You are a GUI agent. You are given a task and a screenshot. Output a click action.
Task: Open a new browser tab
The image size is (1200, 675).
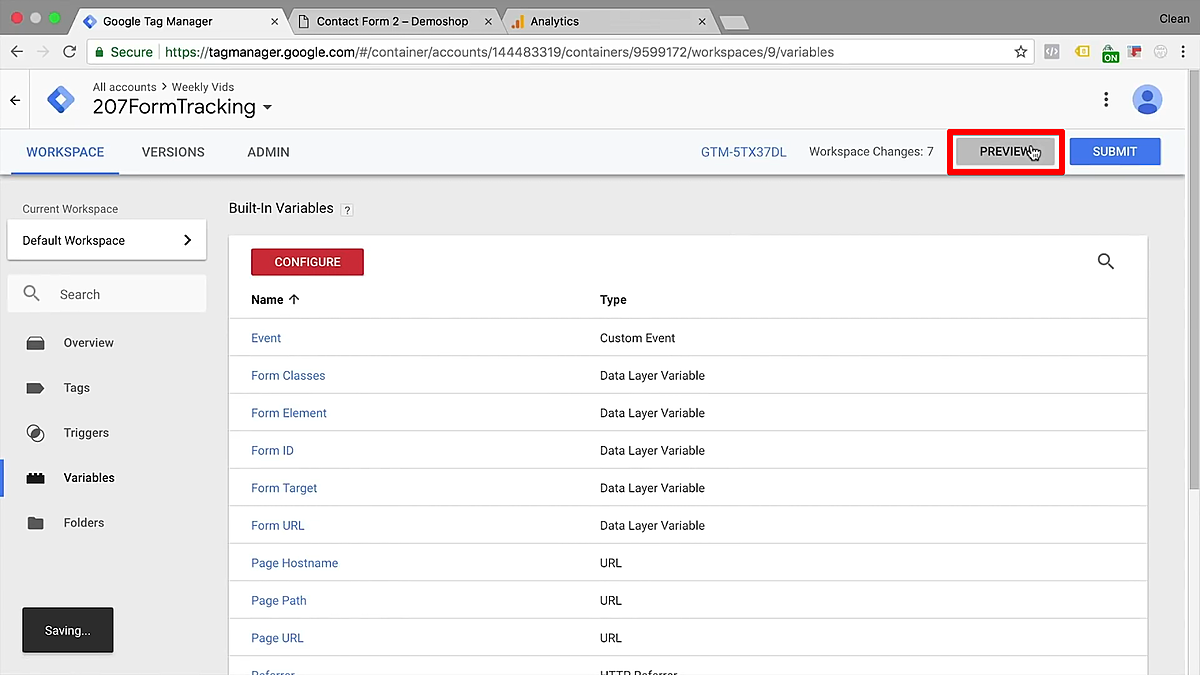(x=733, y=22)
